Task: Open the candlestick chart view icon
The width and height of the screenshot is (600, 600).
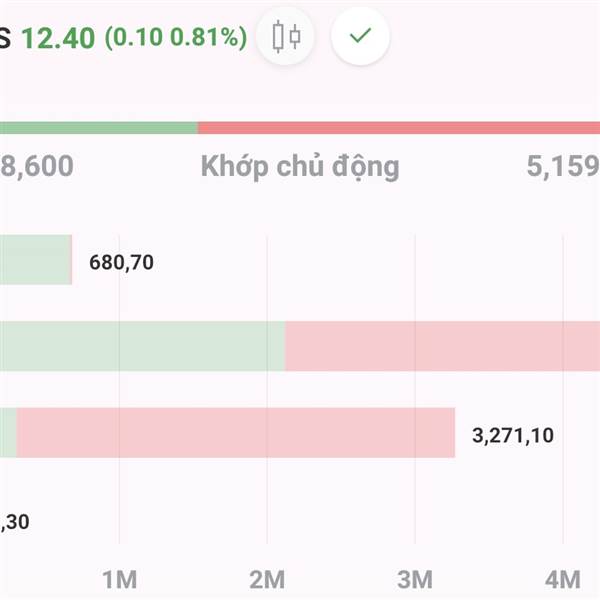Action: (285, 36)
